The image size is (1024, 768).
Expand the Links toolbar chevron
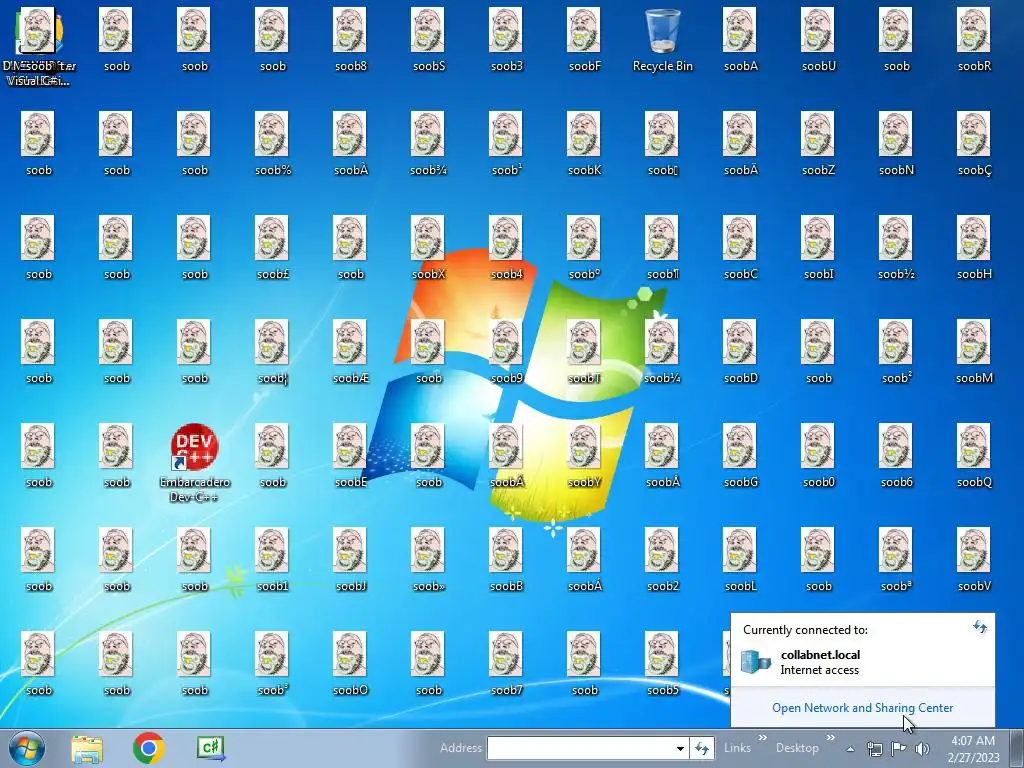[762, 738]
